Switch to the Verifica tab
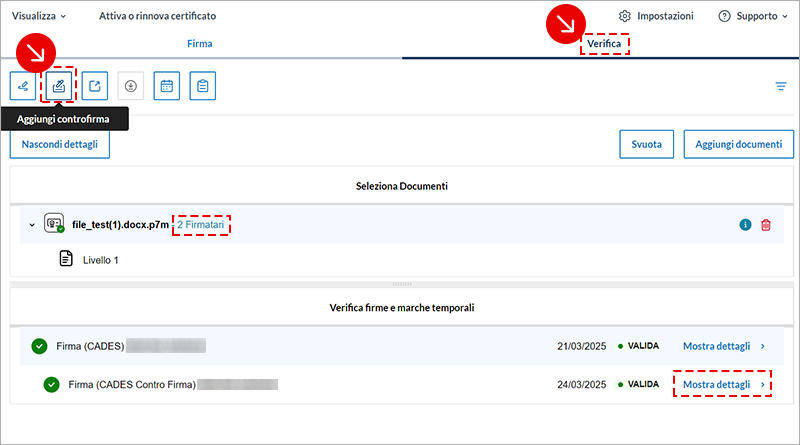Screen dimensions: 800x445 (605, 44)
